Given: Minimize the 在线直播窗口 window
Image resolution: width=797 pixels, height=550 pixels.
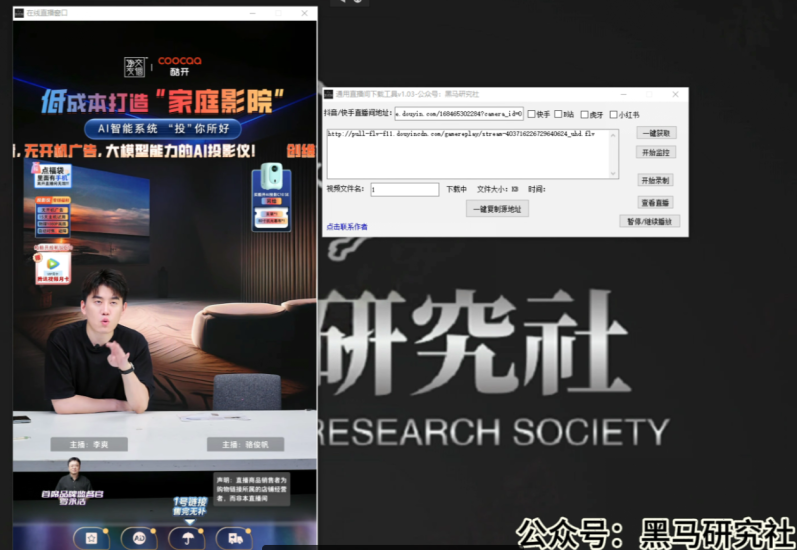Looking at the screenshot, I should click(252, 13).
